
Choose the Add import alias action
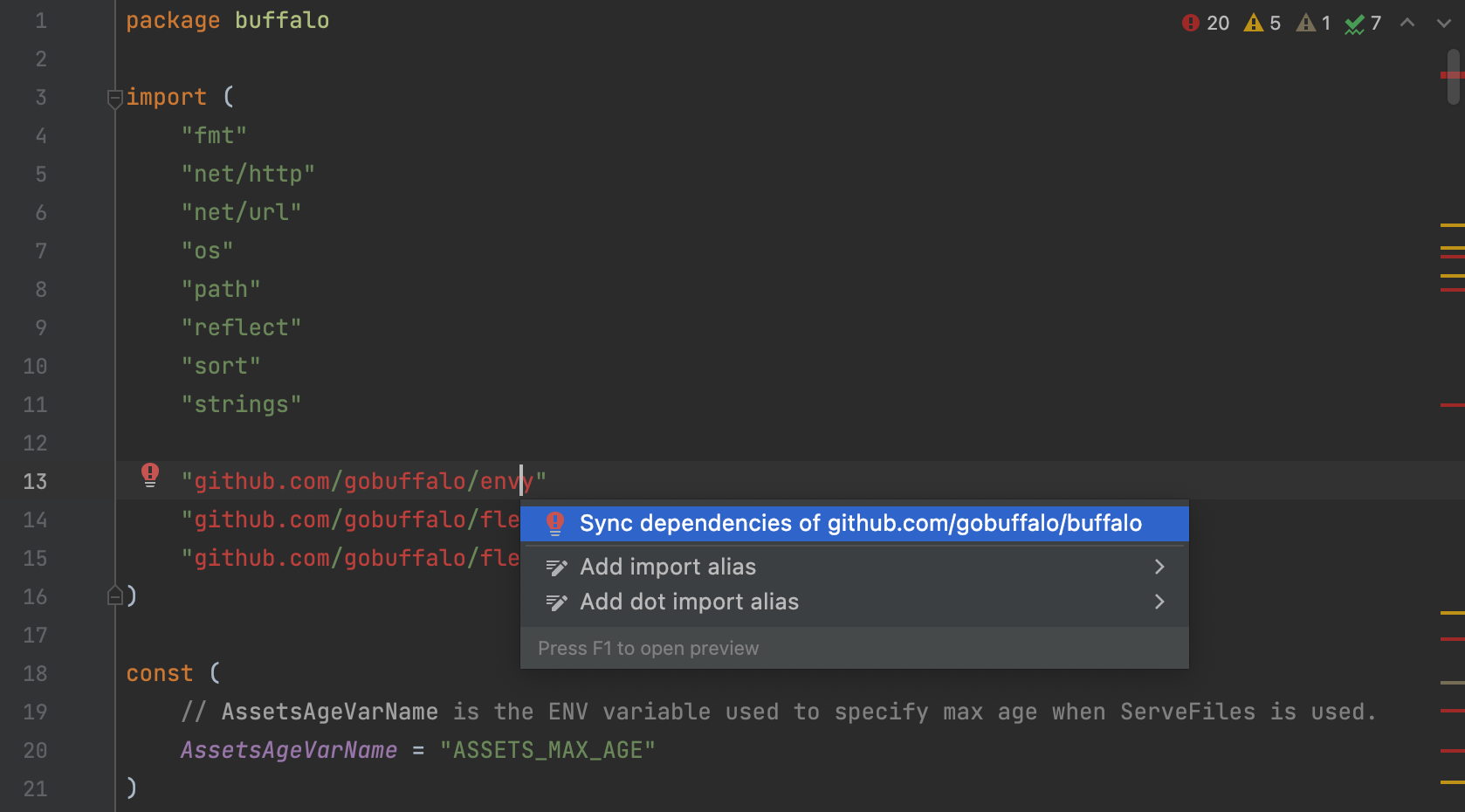(x=668, y=568)
